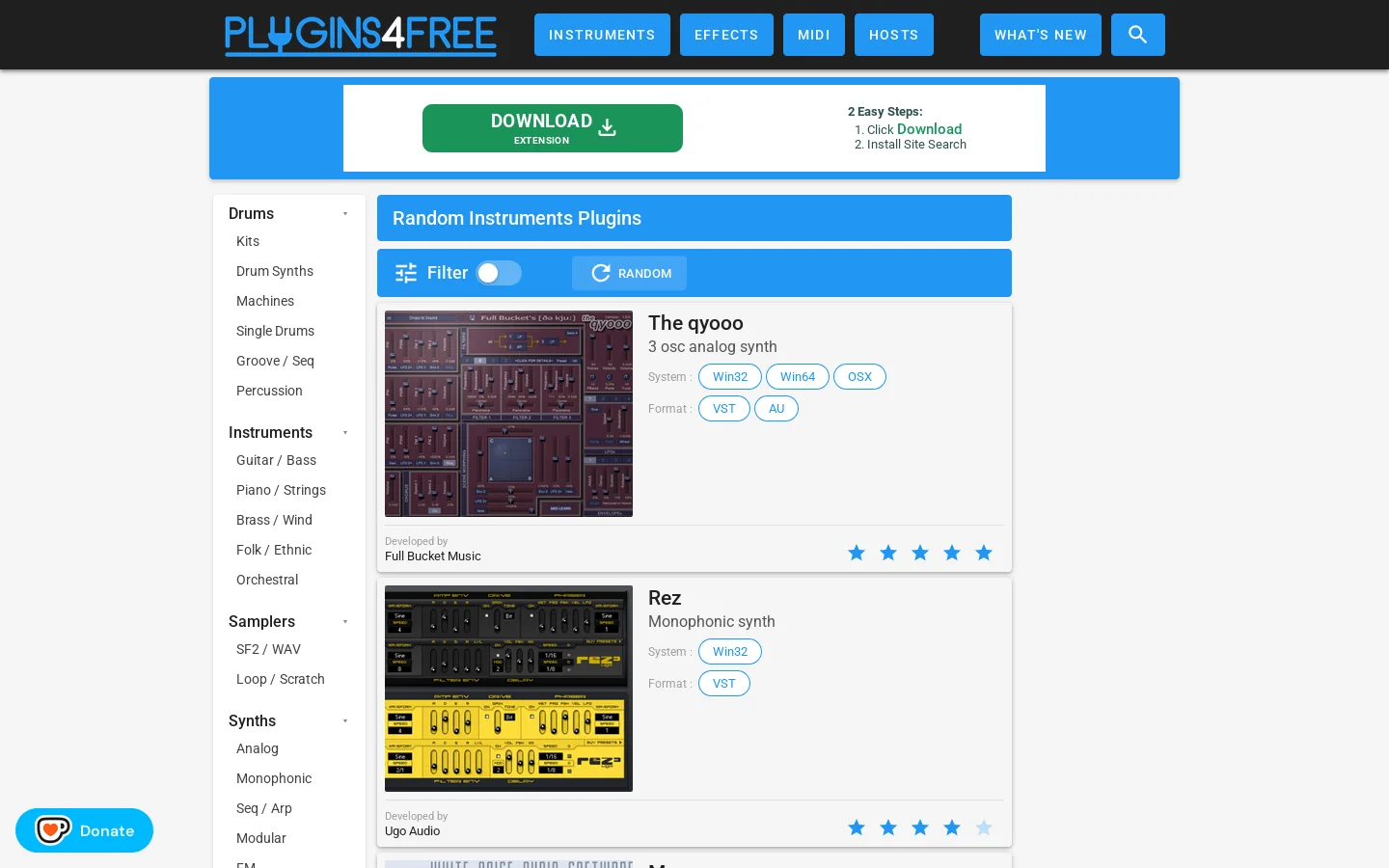Open the Rez plugin thumbnail

point(508,689)
